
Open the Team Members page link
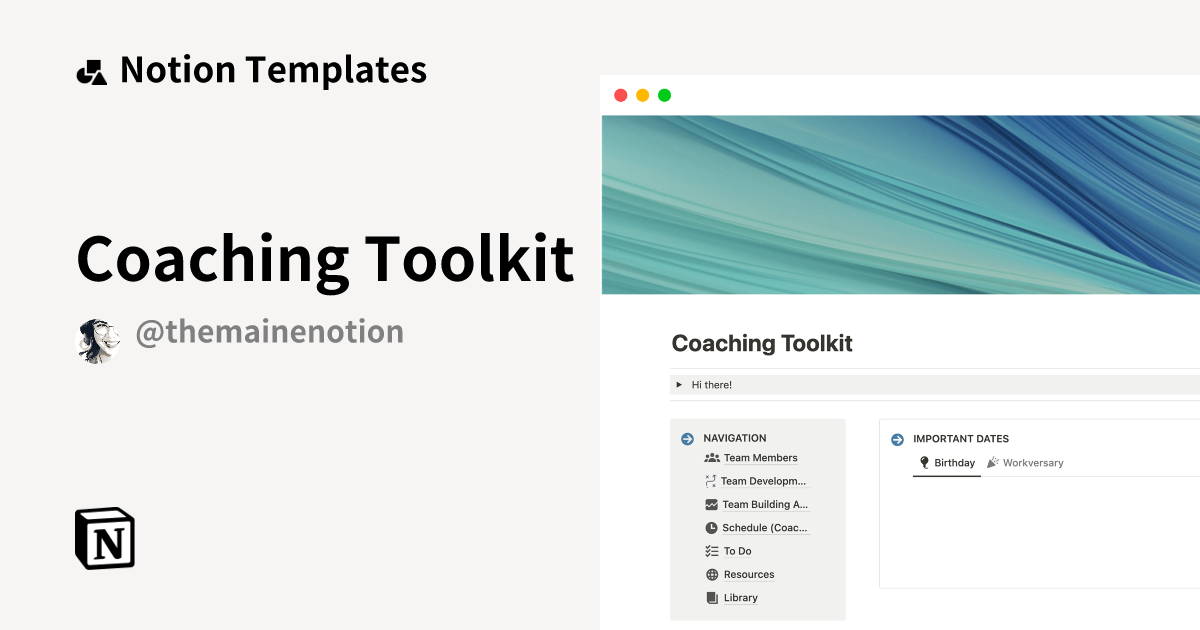tap(760, 457)
